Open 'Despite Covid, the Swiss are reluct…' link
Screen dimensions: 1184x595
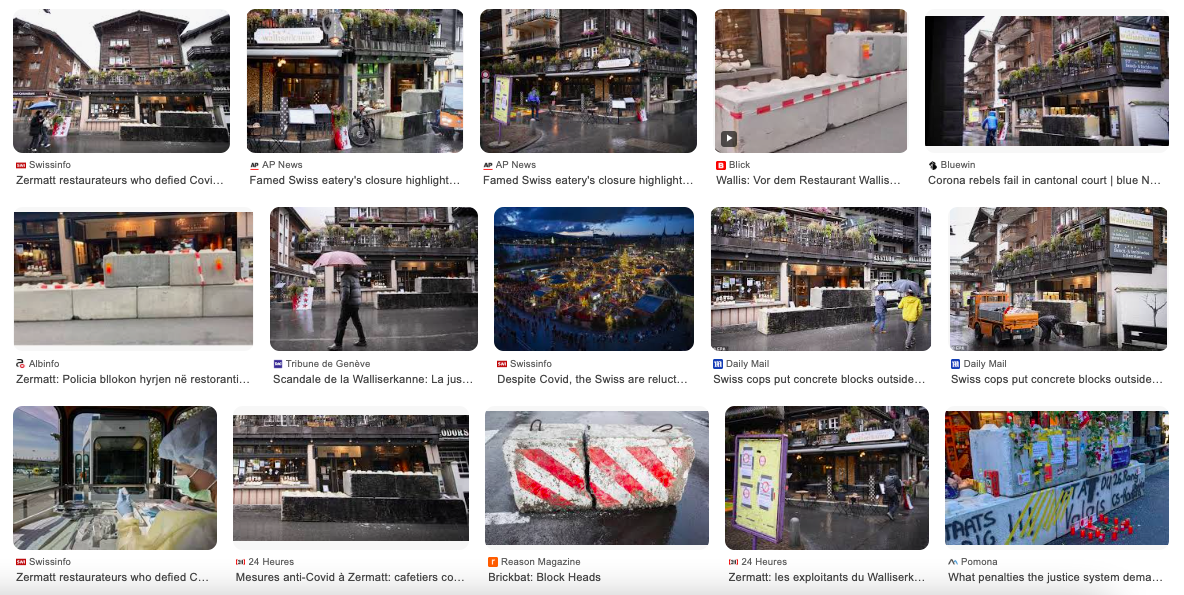[x=593, y=380]
